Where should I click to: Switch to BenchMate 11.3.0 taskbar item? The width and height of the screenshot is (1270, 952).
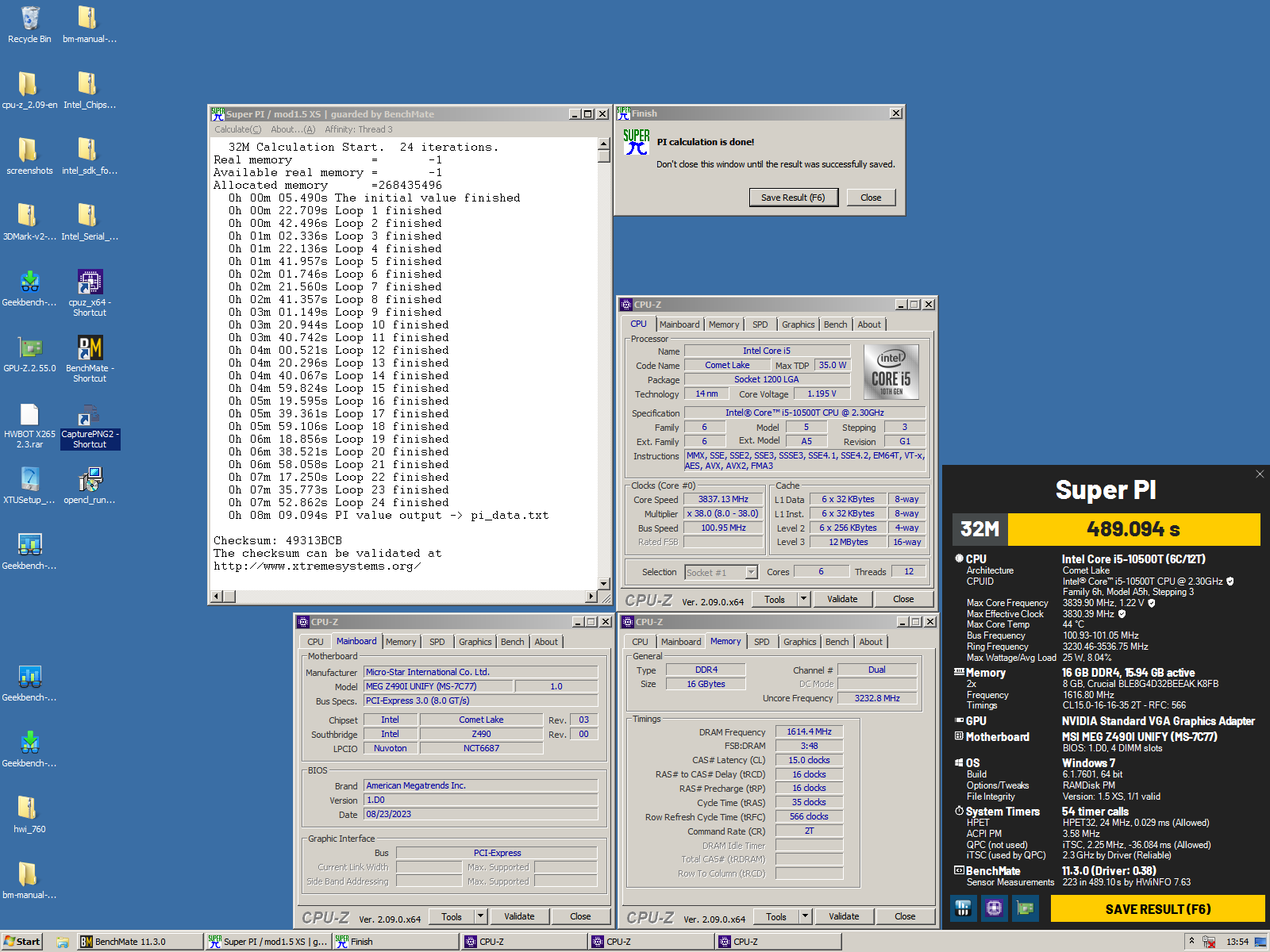[x=140, y=942]
